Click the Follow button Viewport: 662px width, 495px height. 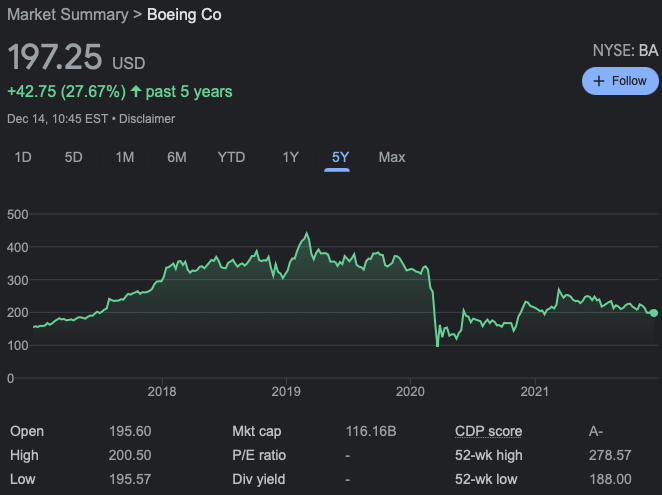[x=620, y=81]
